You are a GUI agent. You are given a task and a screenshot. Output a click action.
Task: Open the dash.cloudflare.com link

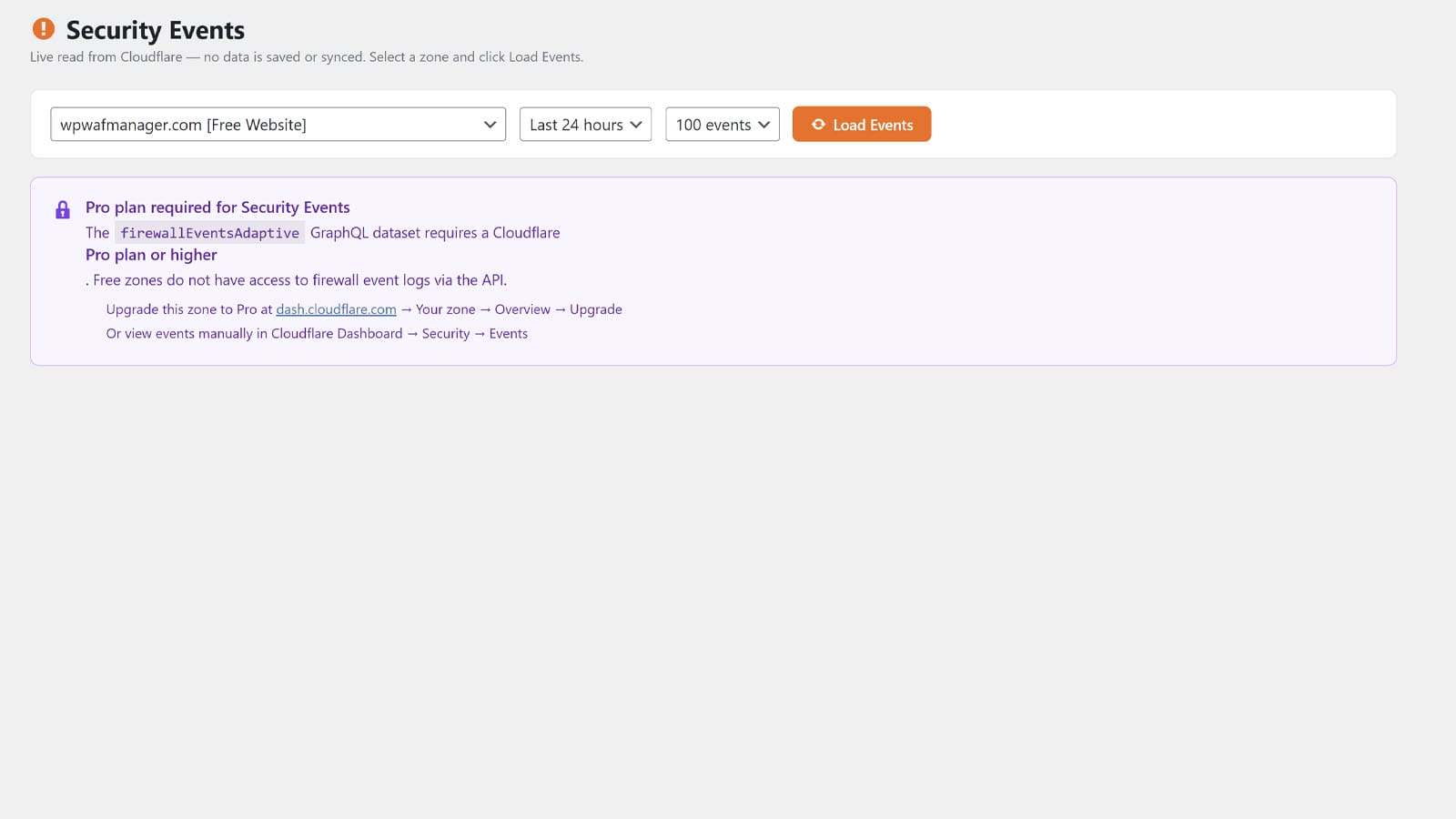[x=336, y=309]
